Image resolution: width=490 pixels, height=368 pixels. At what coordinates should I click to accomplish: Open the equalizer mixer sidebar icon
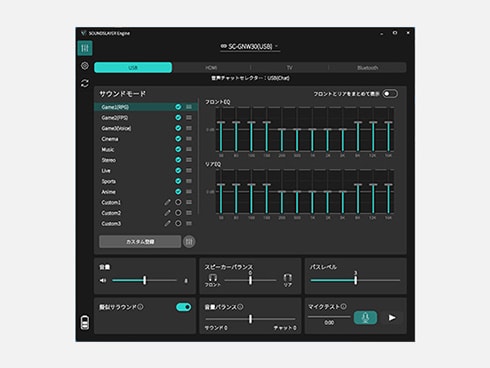[x=85, y=48]
